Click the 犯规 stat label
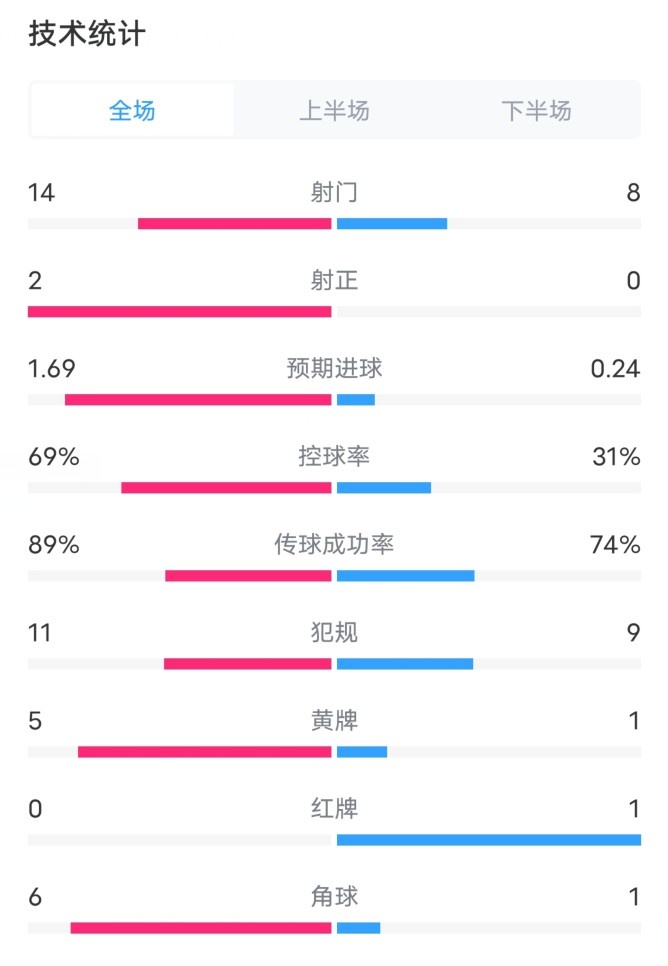 (x=334, y=632)
